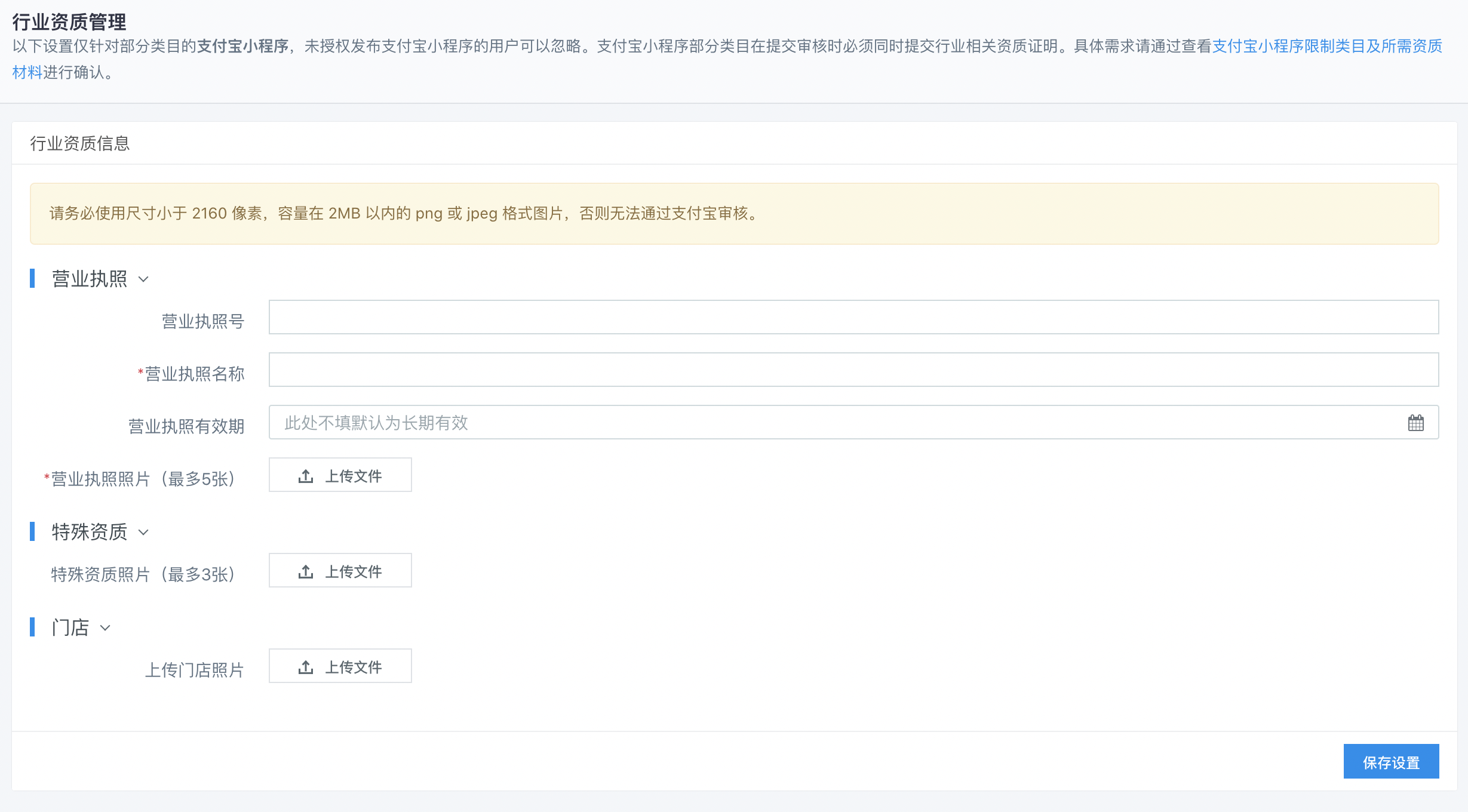Click the *营业执照名称 label

click(191, 374)
